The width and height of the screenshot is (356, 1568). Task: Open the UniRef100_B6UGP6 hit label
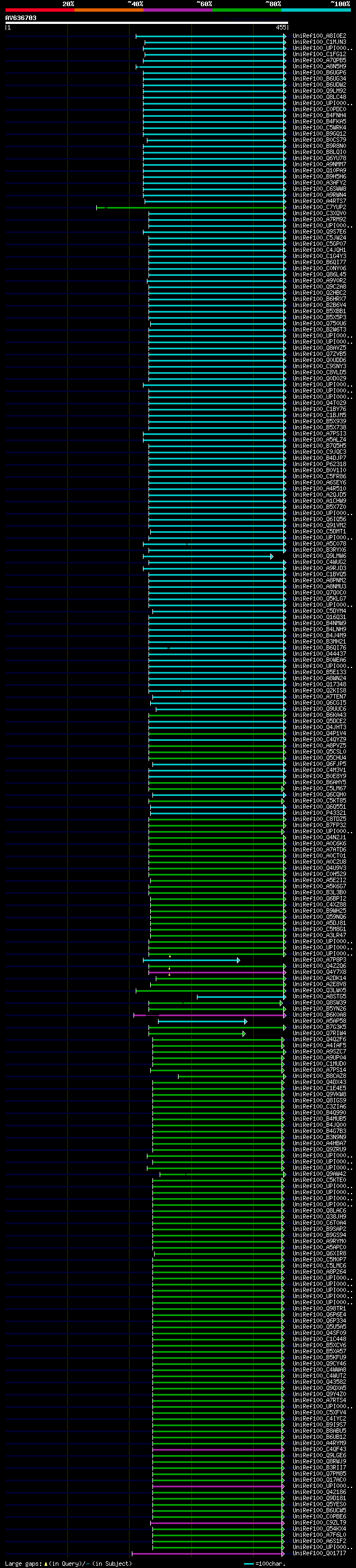coord(319,72)
